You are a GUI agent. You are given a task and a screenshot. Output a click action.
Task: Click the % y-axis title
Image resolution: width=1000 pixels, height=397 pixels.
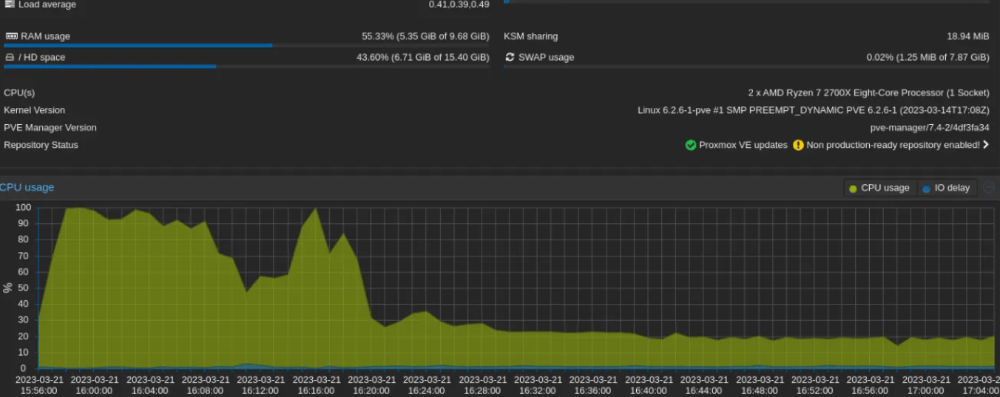click(8, 287)
